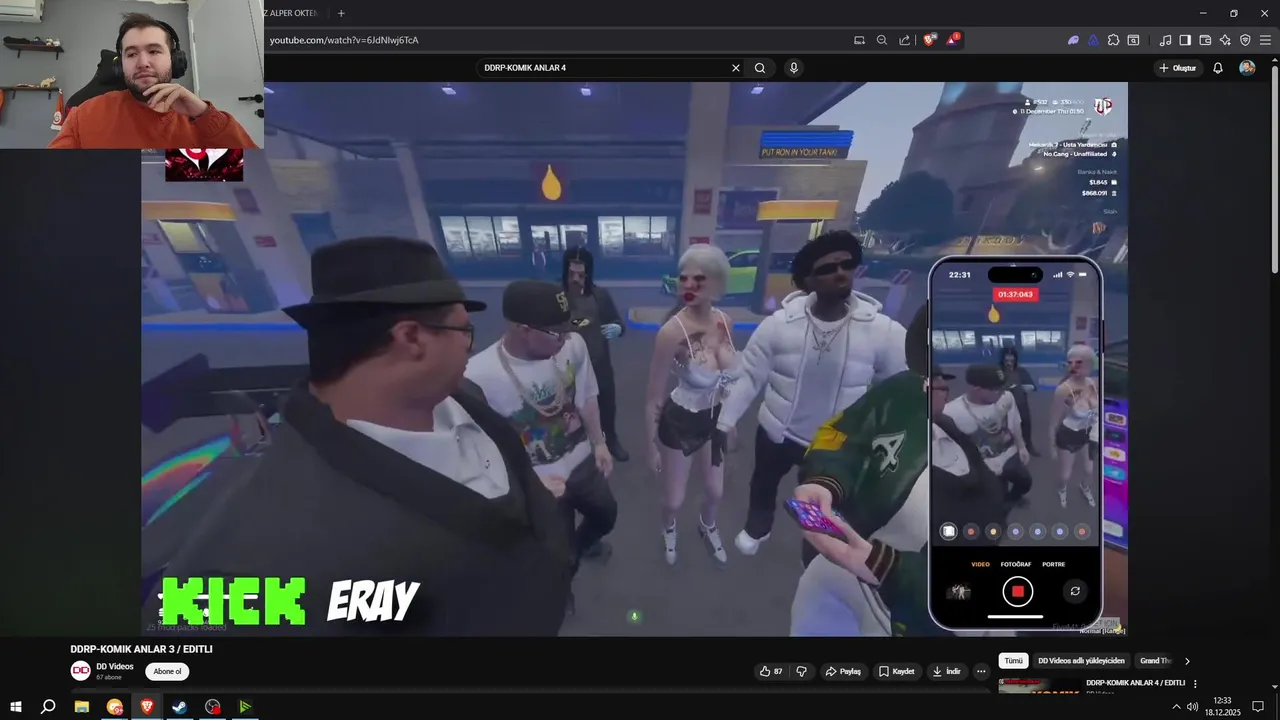Select the Tümü filter chip
The width and height of the screenshot is (1280, 720).
click(1013, 661)
